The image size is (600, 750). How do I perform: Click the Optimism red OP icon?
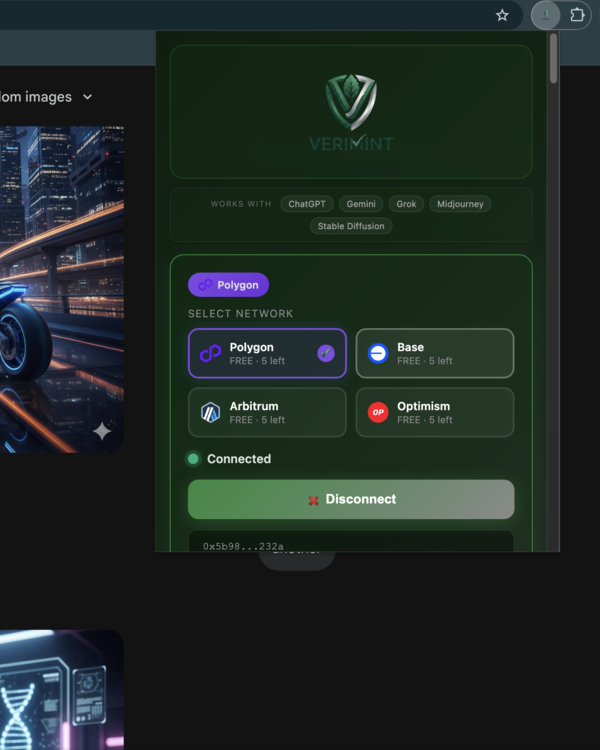coord(378,412)
